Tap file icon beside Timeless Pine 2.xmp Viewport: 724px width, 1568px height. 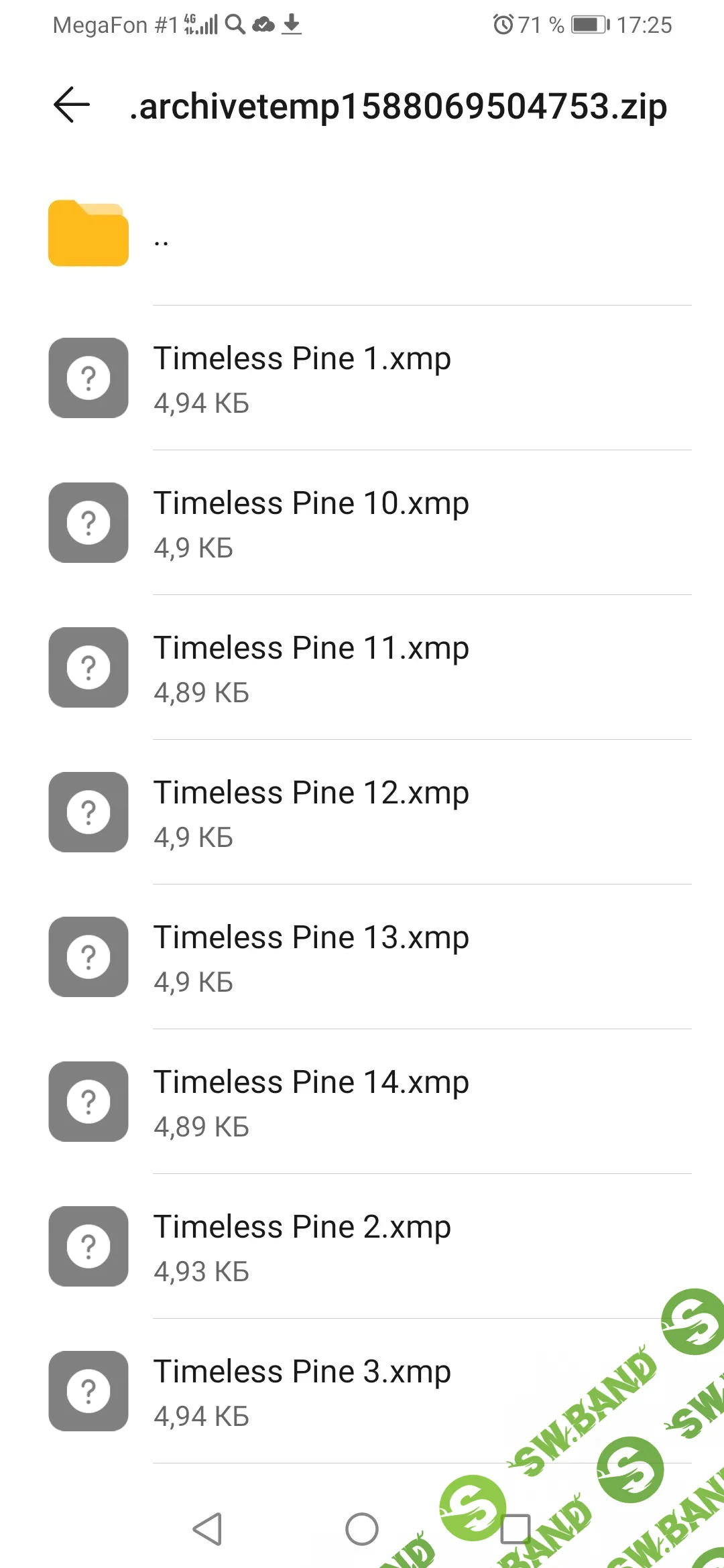point(88,1246)
